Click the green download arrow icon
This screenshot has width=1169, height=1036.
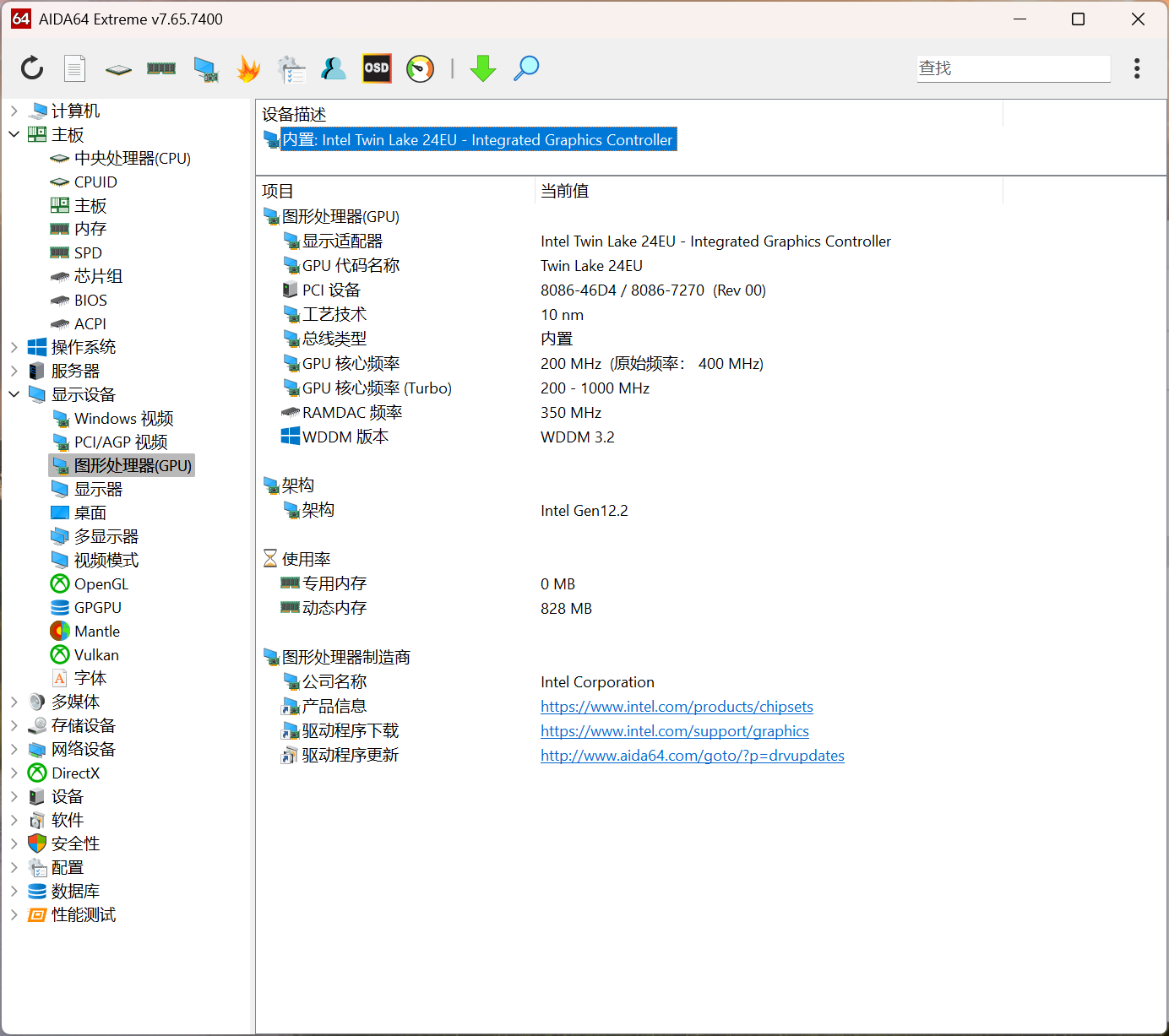483,68
